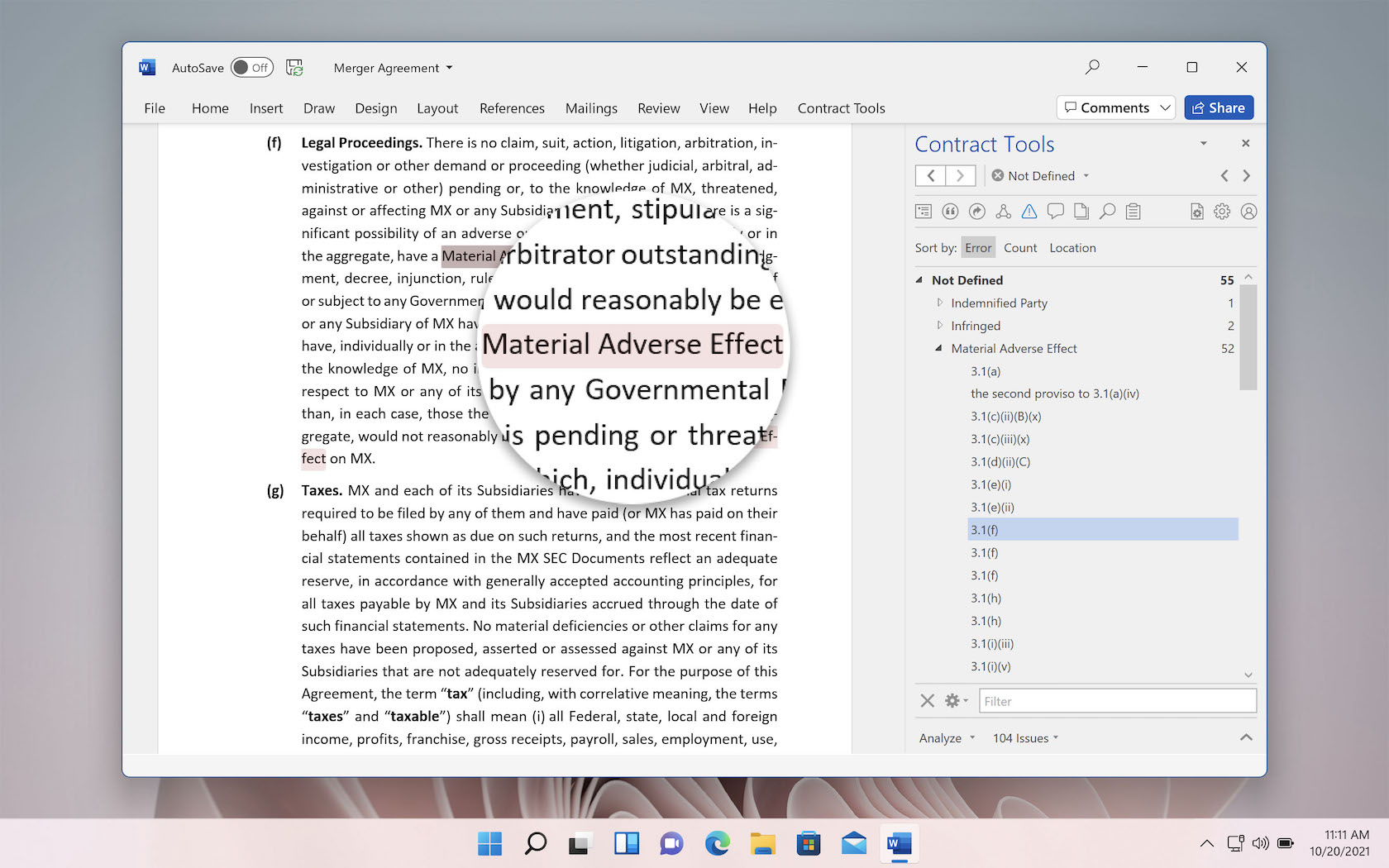
Task: Clear the filter with the X icon
Action: click(928, 701)
